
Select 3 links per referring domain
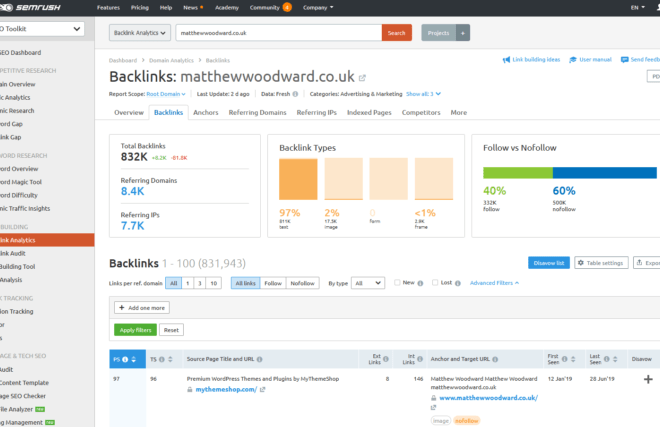200,283
